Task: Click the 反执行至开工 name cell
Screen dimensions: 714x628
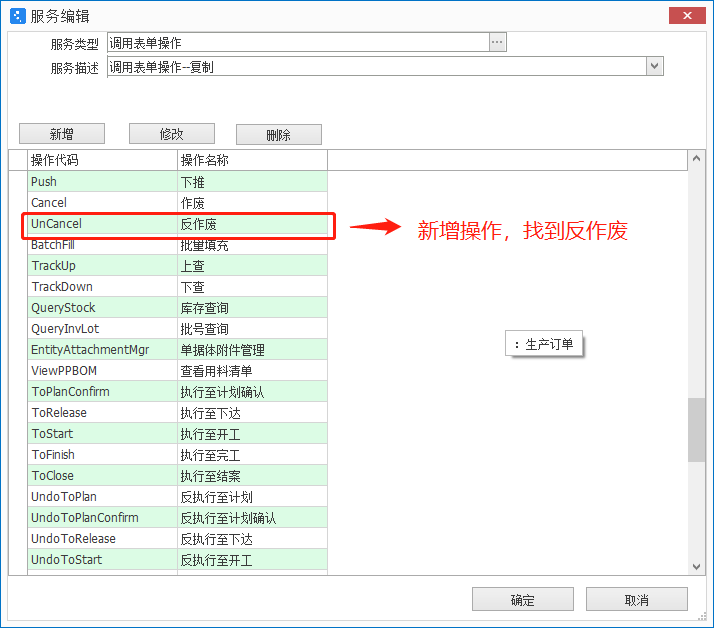Action: pos(252,559)
